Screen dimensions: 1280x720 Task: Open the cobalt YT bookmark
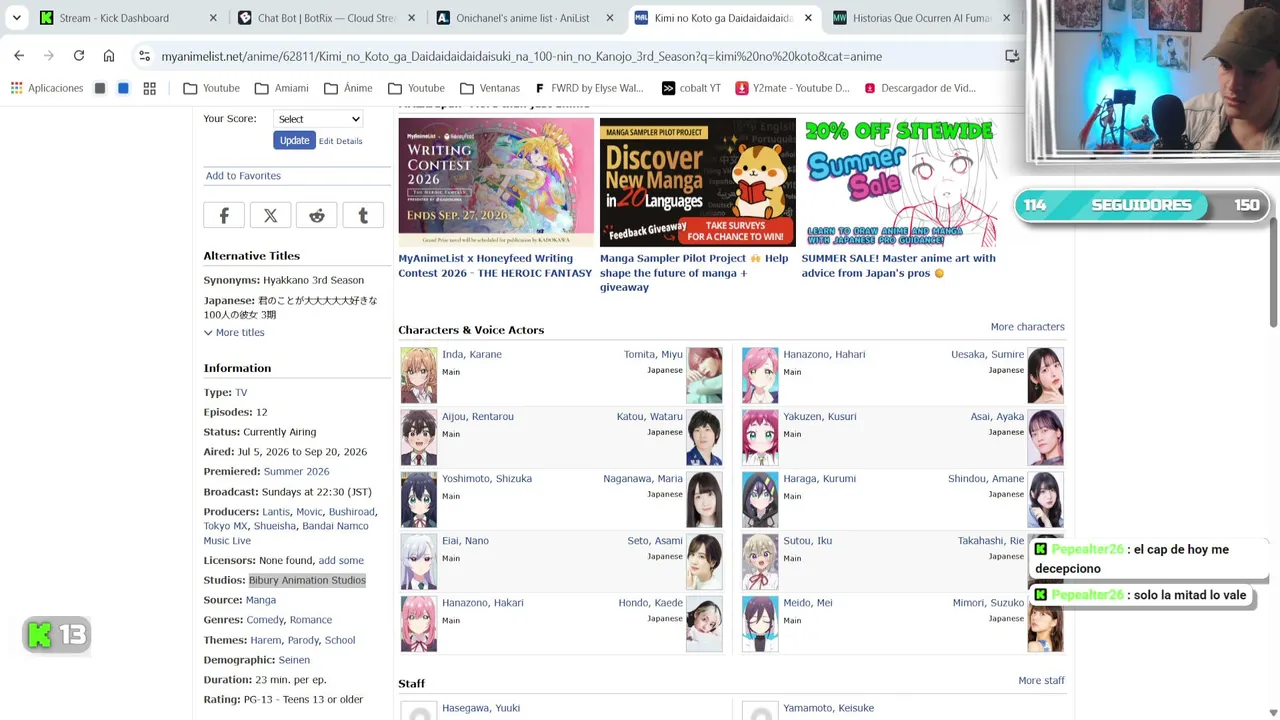(691, 88)
